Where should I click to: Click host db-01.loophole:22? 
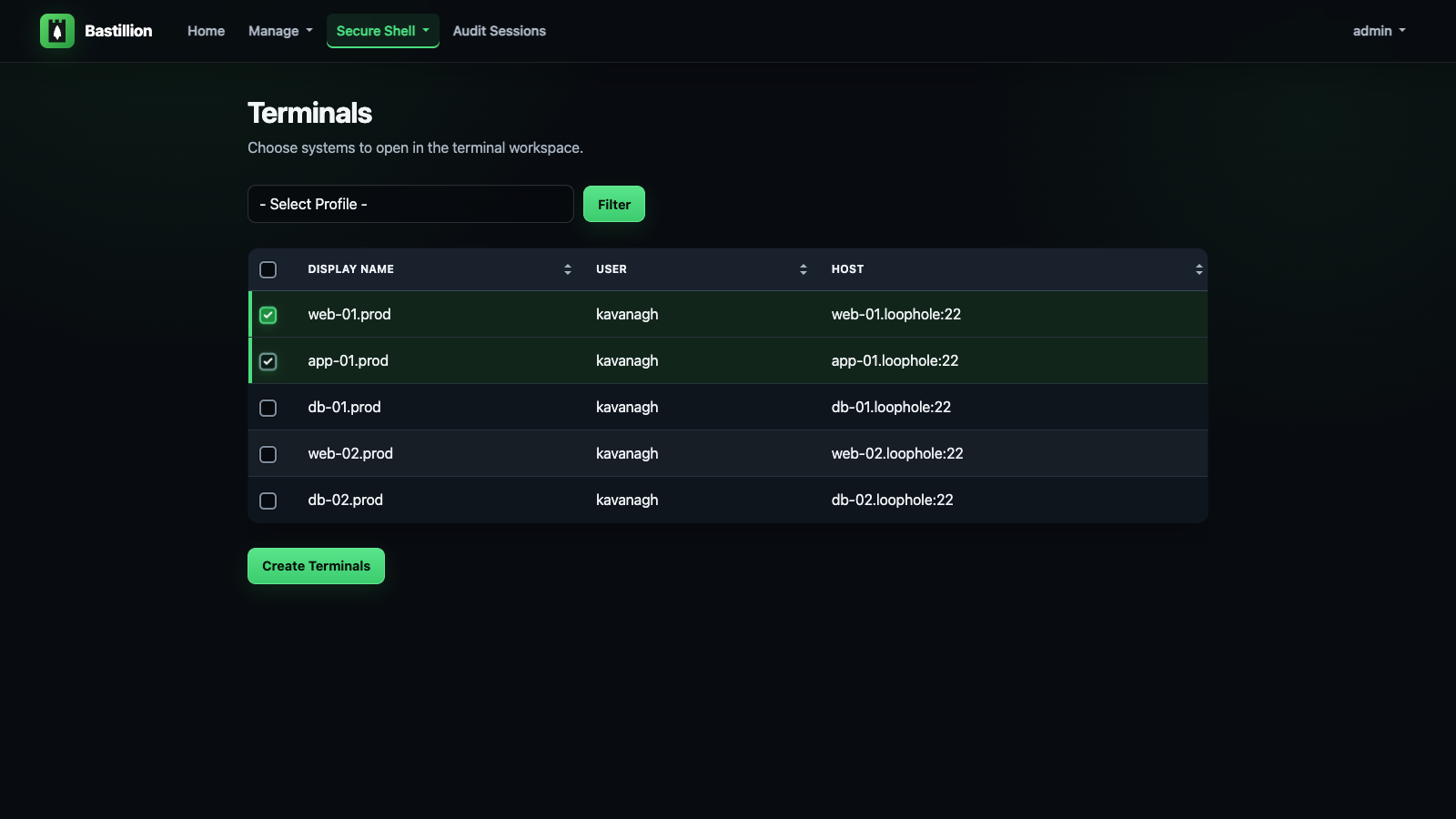coord(891,407)
